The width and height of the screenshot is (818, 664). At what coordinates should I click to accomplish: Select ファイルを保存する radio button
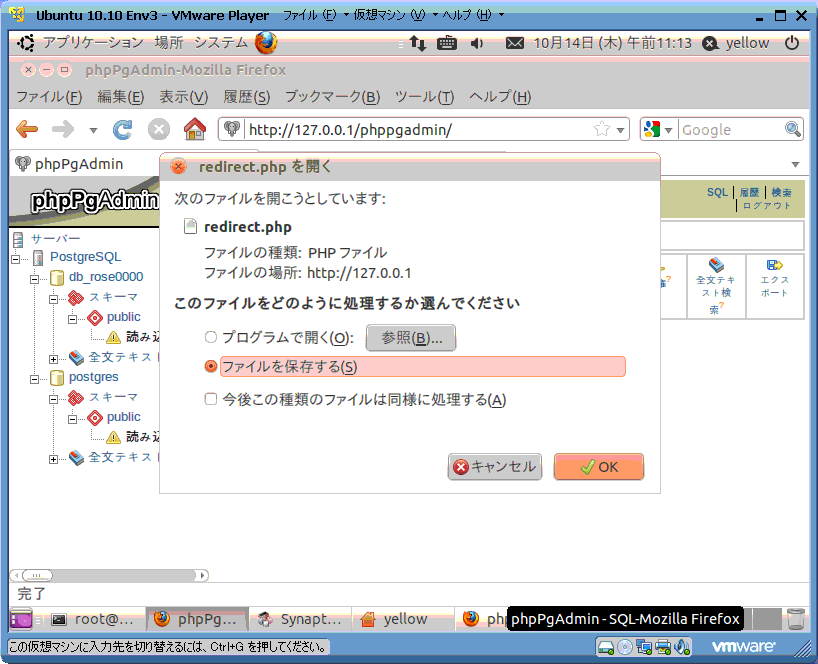pos(211,366)
